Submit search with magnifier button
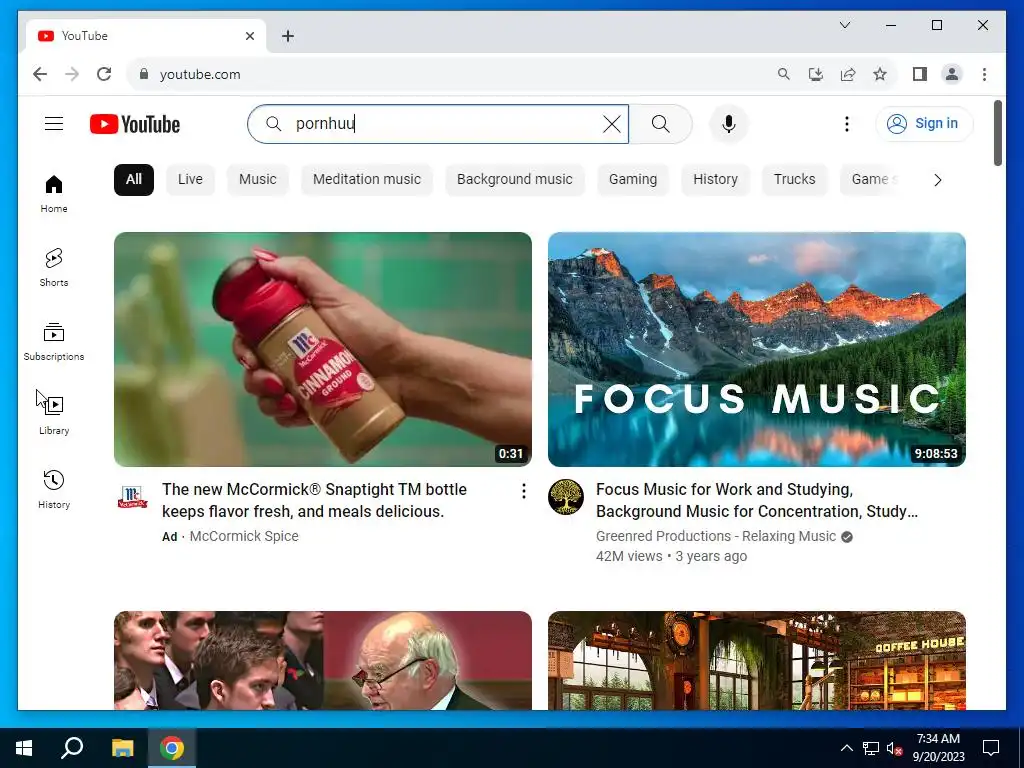The height and width of the screenshot is (768, 1024). [660, 123]
